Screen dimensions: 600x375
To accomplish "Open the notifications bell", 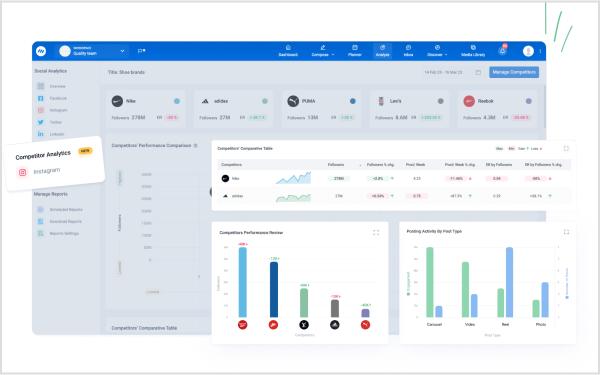I will point(502,51).
